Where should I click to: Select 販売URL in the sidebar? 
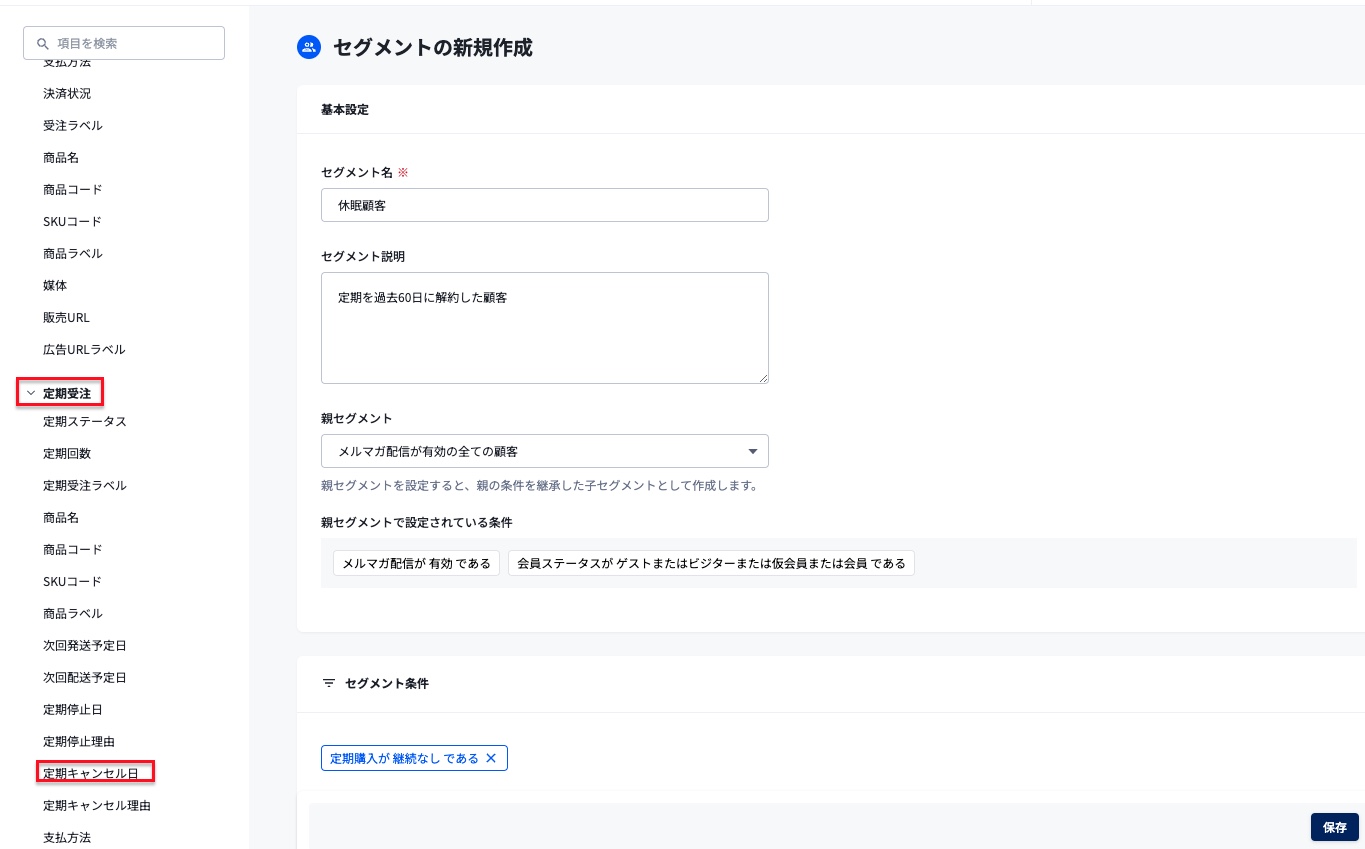[x=66, y=318]
